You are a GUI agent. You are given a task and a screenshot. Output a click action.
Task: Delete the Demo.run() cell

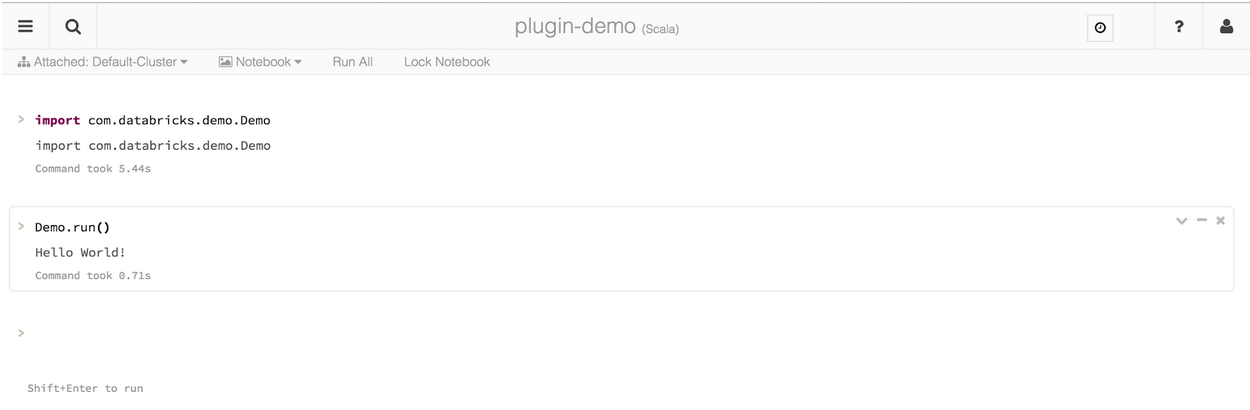(x=1220, y=220)
